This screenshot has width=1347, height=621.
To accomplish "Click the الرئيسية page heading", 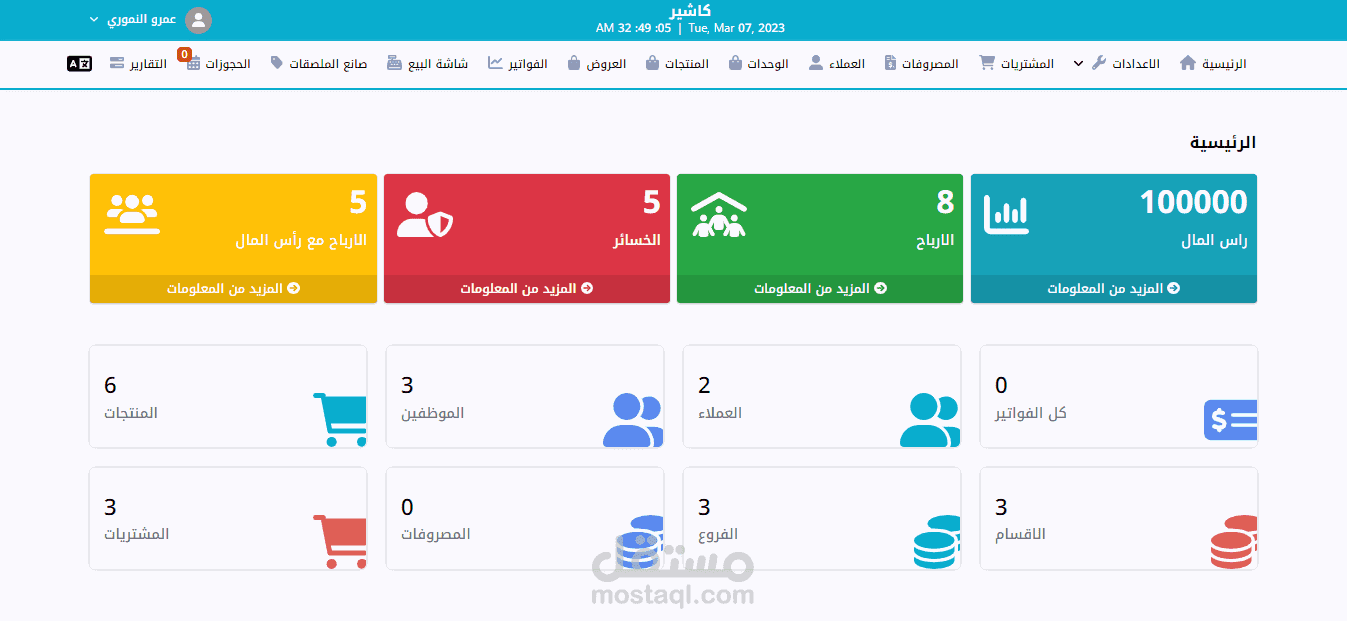I will 1223,143.
